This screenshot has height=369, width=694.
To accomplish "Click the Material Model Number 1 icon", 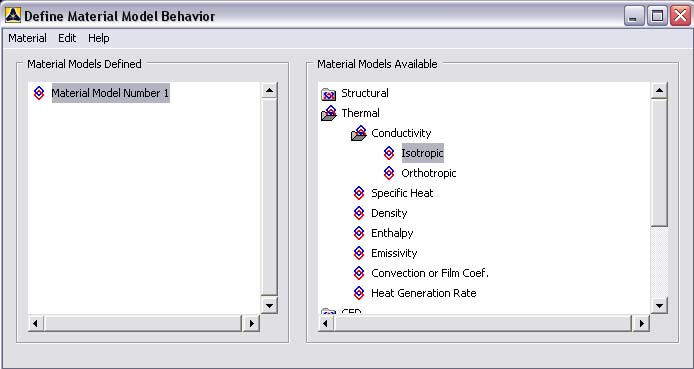I will (x=39, y=93).
